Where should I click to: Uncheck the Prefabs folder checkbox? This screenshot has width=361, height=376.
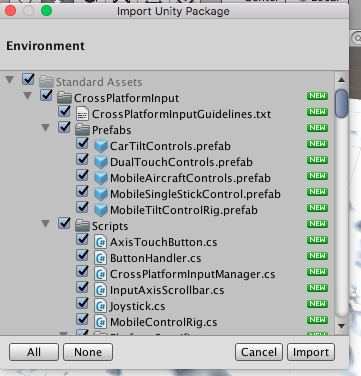tap(64, 127)
